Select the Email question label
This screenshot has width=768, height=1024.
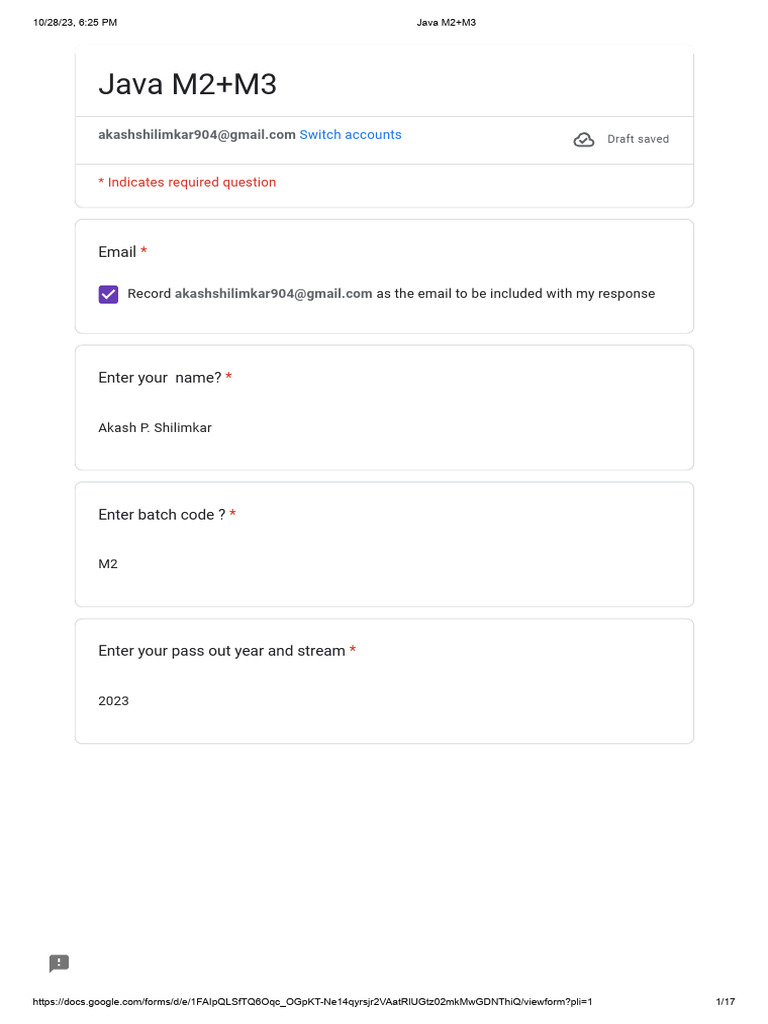point(117,252)
